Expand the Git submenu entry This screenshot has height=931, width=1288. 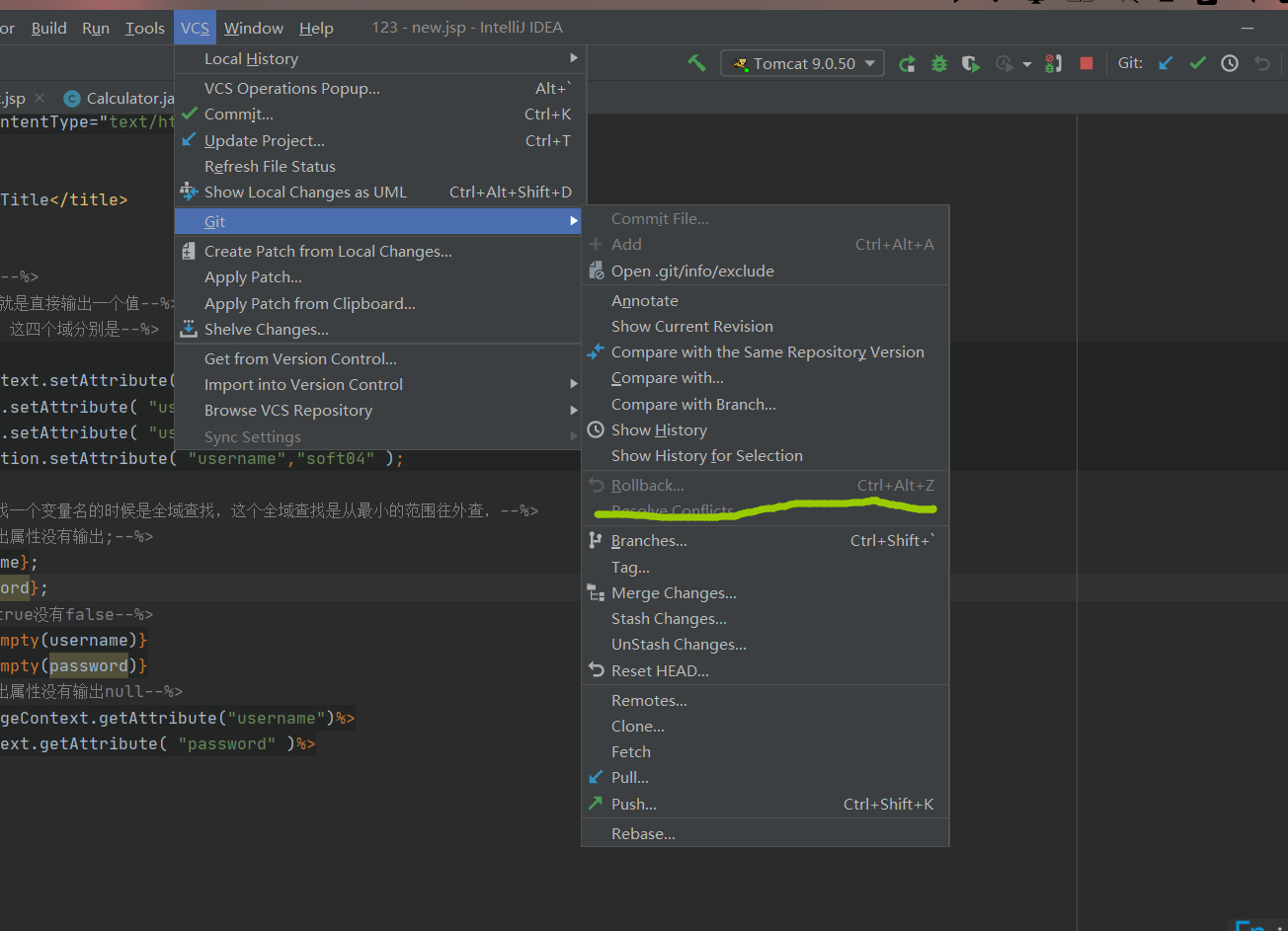pos(380,221)
